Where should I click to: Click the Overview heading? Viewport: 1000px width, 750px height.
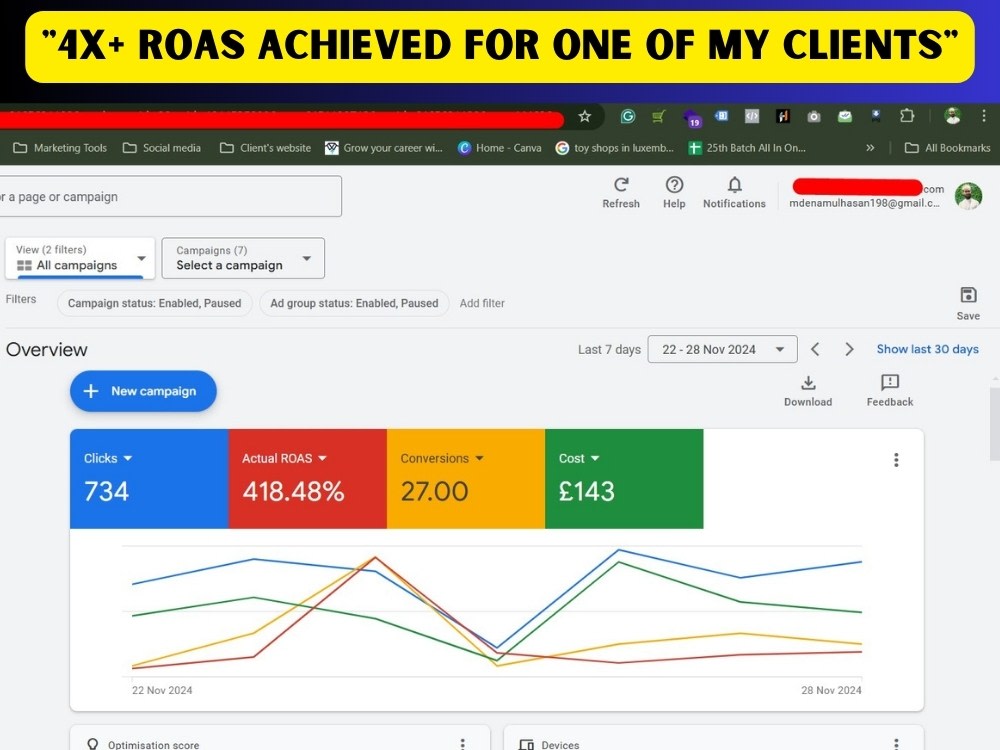[47, 350]
